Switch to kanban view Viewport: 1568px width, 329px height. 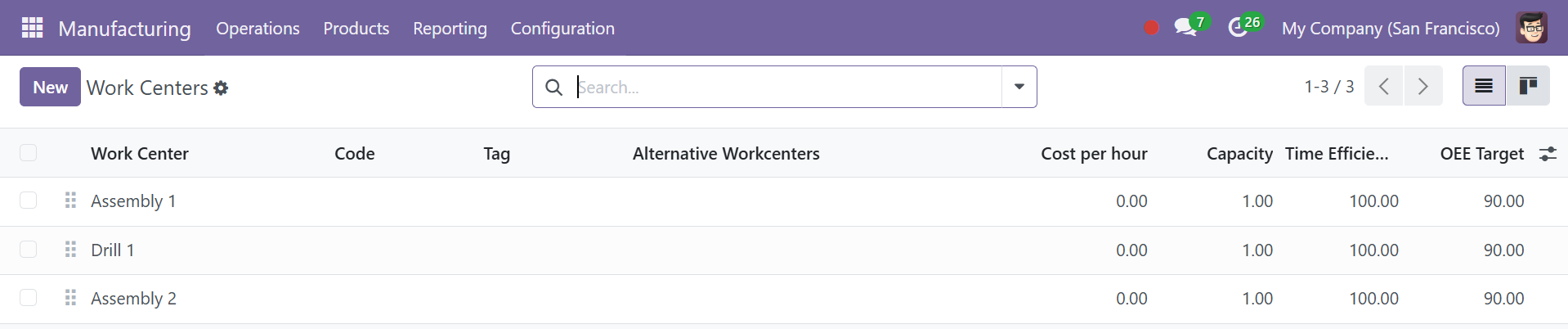(x=1528, y=86)
